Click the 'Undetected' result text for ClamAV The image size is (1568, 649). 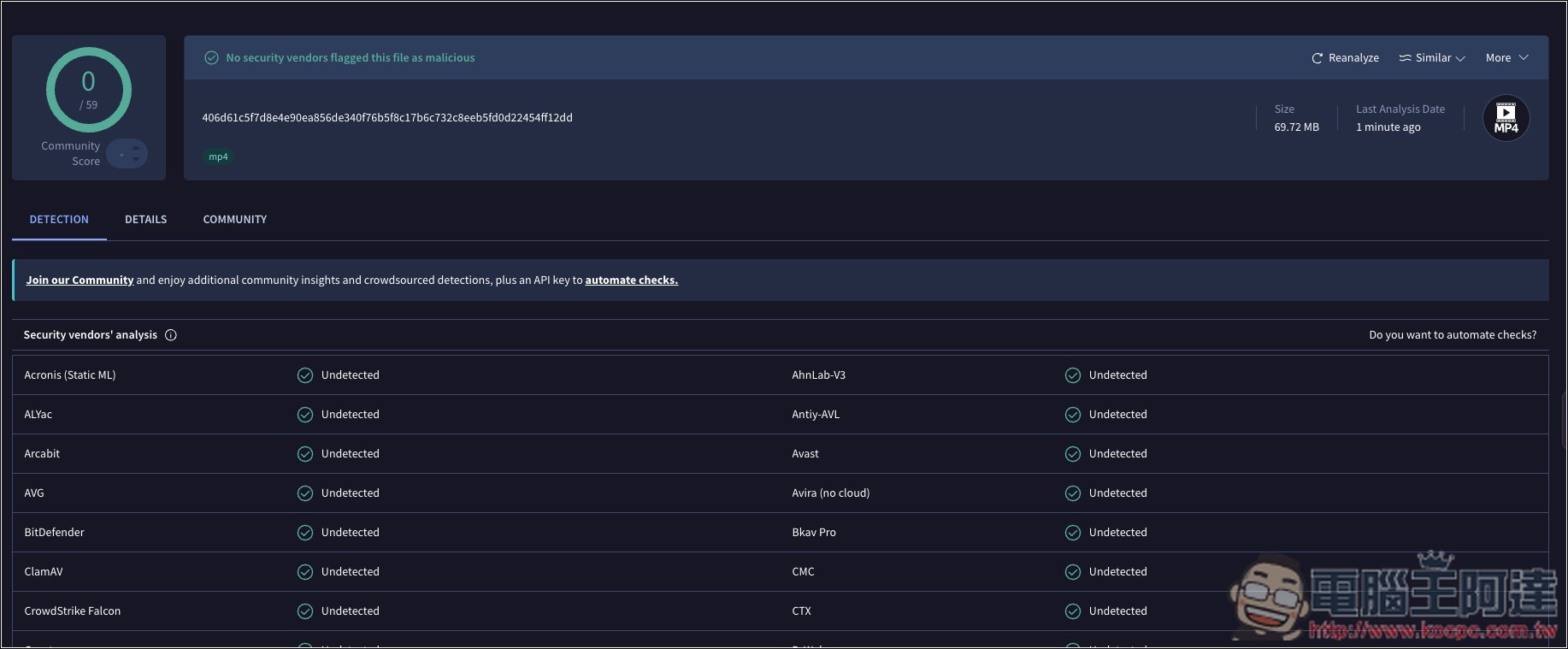(x=351, y=572)
